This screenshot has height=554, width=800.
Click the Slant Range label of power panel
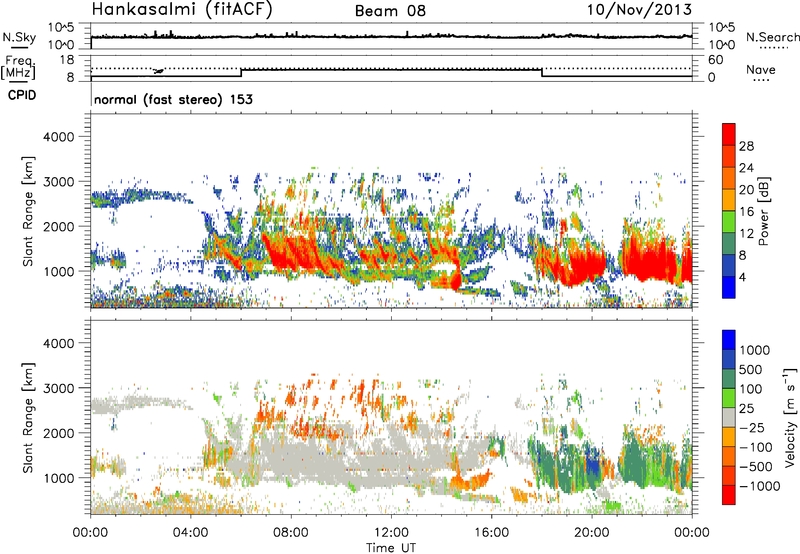coord(28,212)
